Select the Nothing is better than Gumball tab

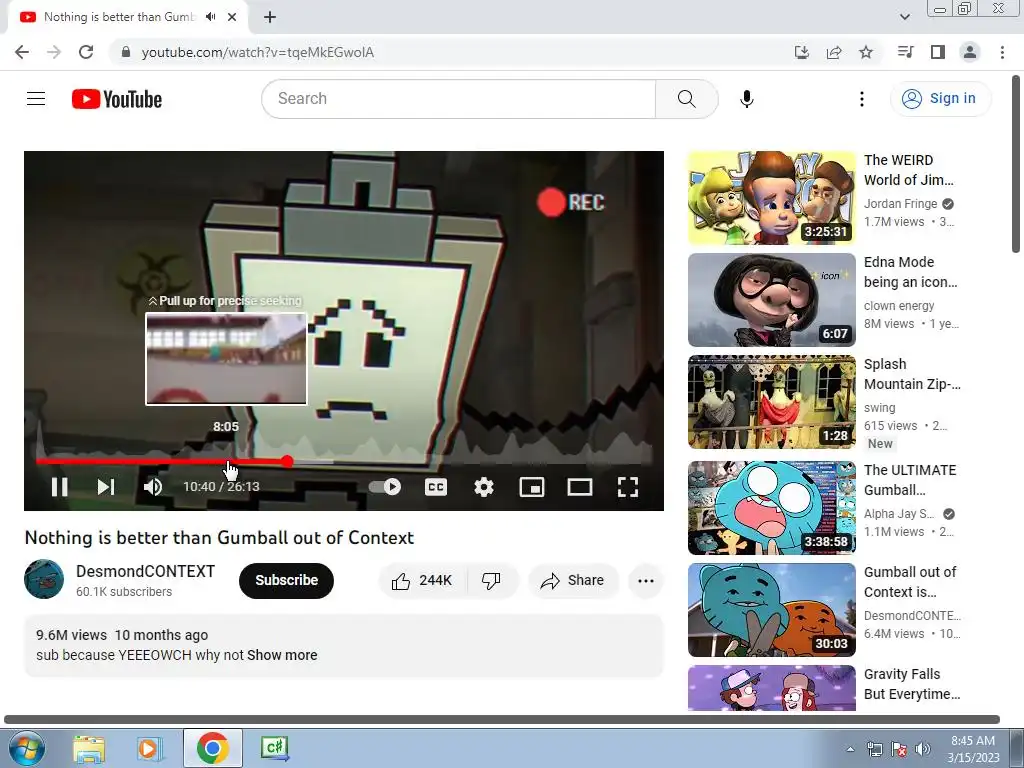[x=119, y=17]
